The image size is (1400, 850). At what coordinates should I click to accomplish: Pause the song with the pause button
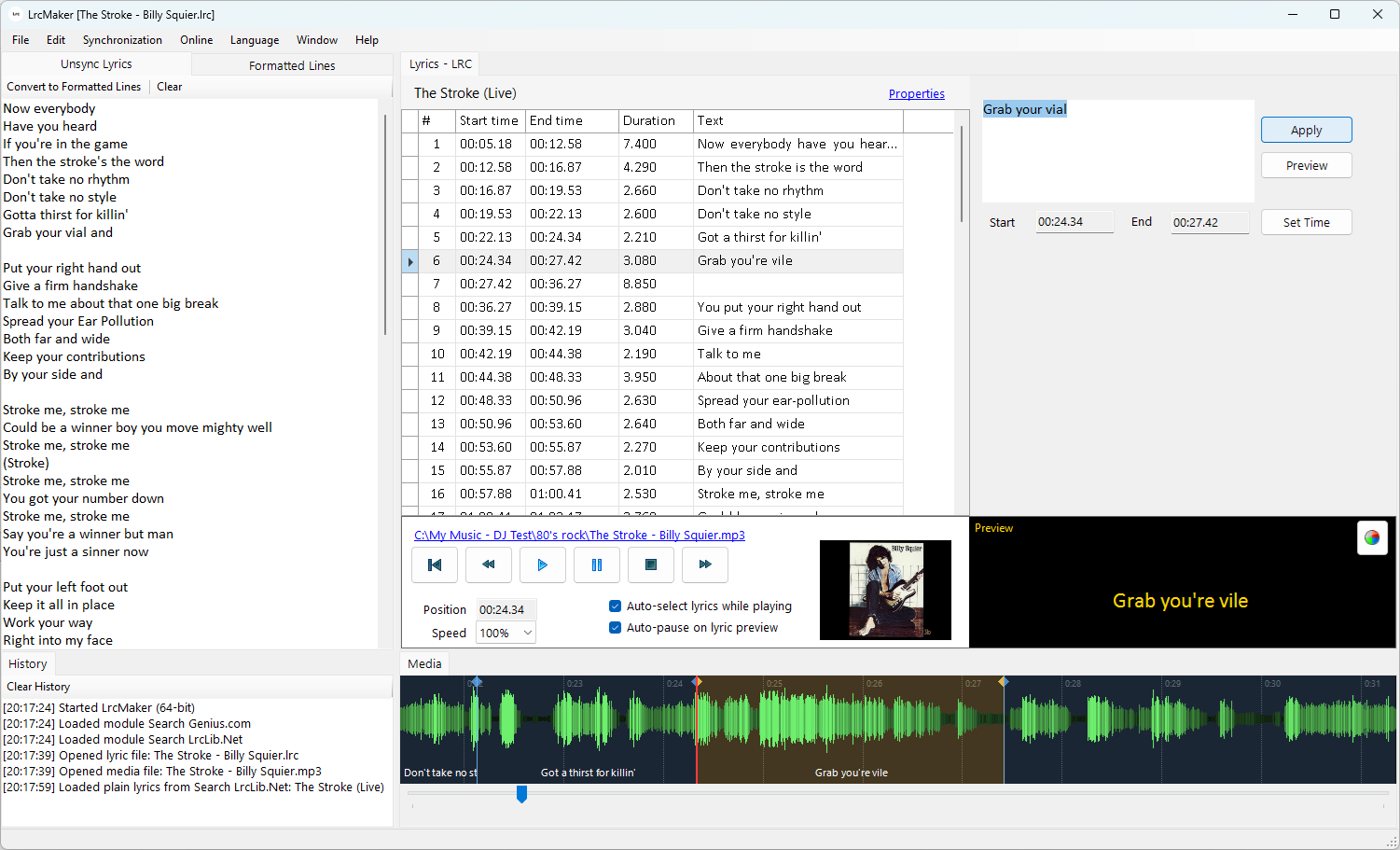pos(597,564)
